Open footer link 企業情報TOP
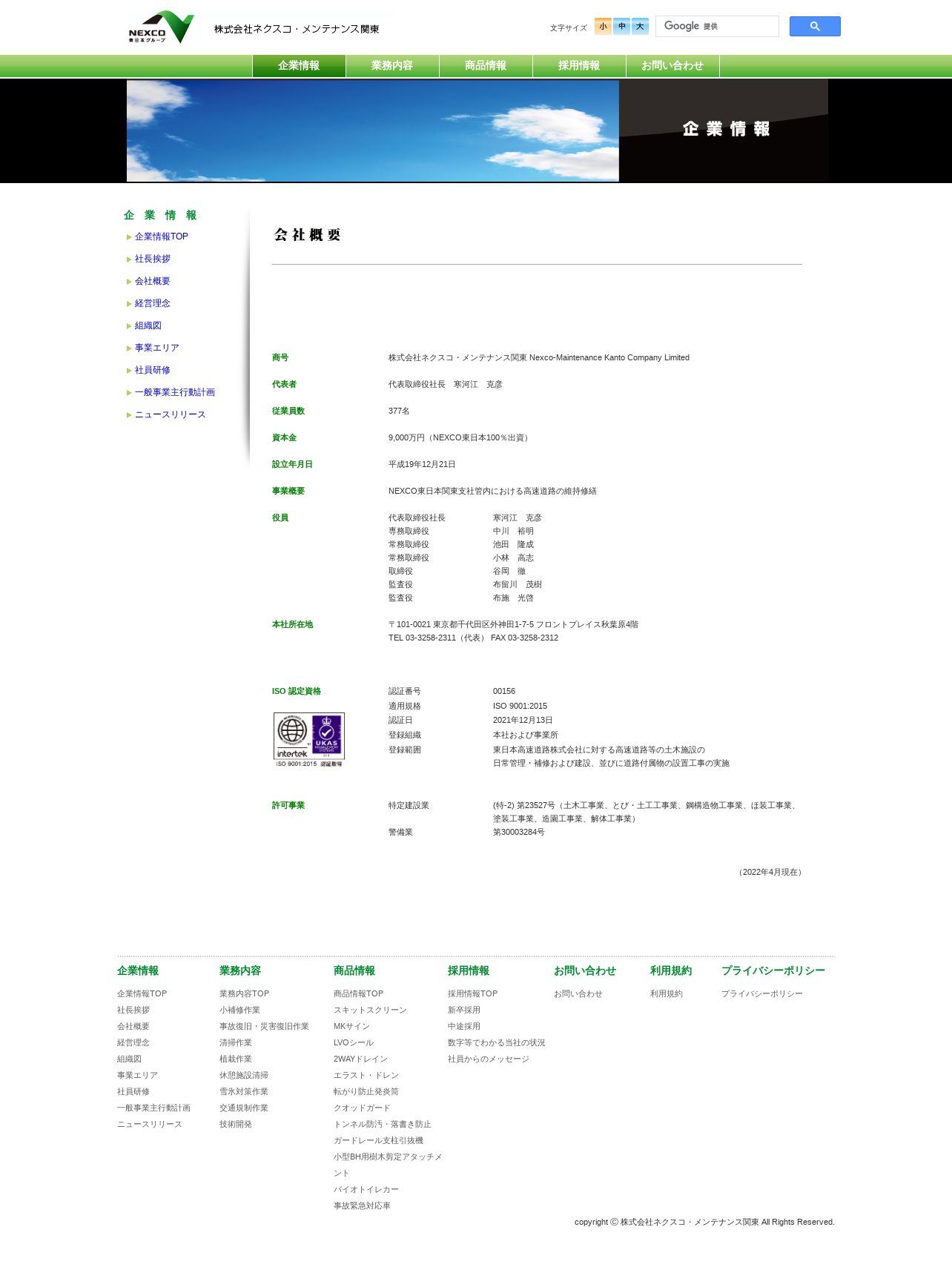The width and height of the screenshot is (952, 1267). pyautogui.click(x=142, y=993)
